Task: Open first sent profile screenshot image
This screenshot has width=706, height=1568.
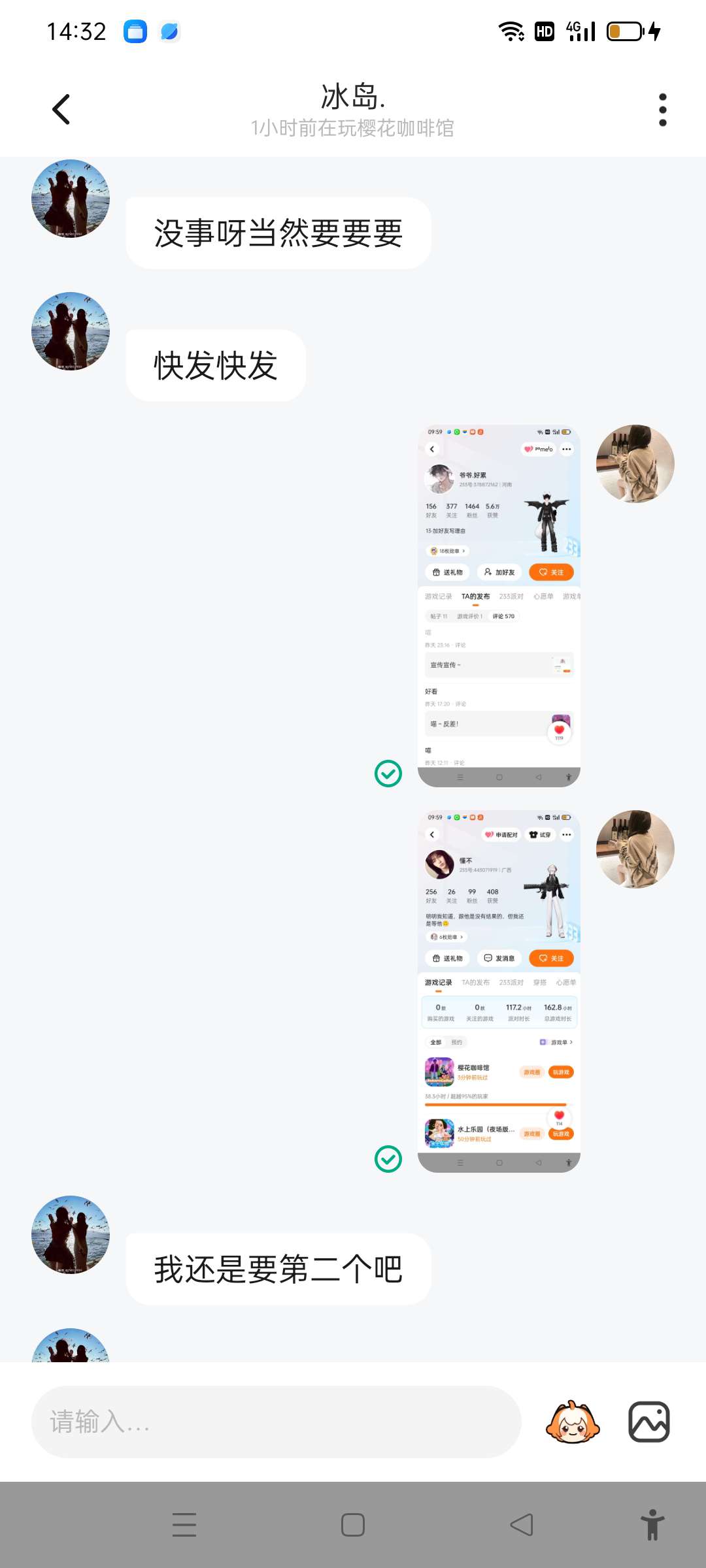Action: pyautogui.click(x=499, y=606)
